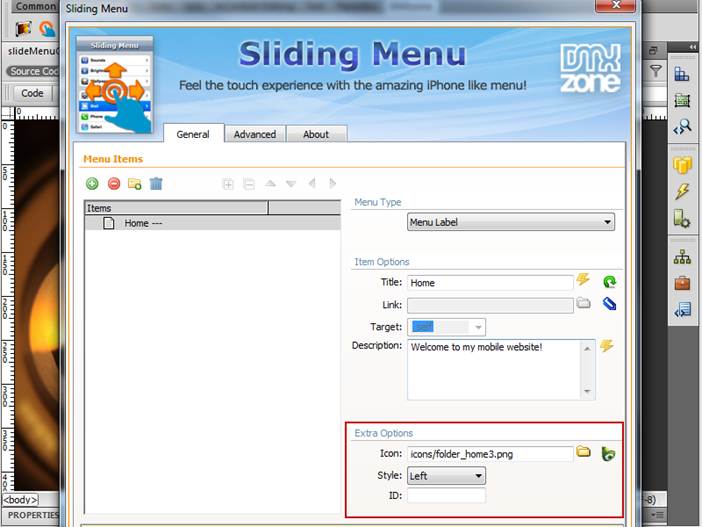Image resolution: width=702 pixels, height=527 pixels.
Task: Click the Description text area
Action: click(501, 369)
